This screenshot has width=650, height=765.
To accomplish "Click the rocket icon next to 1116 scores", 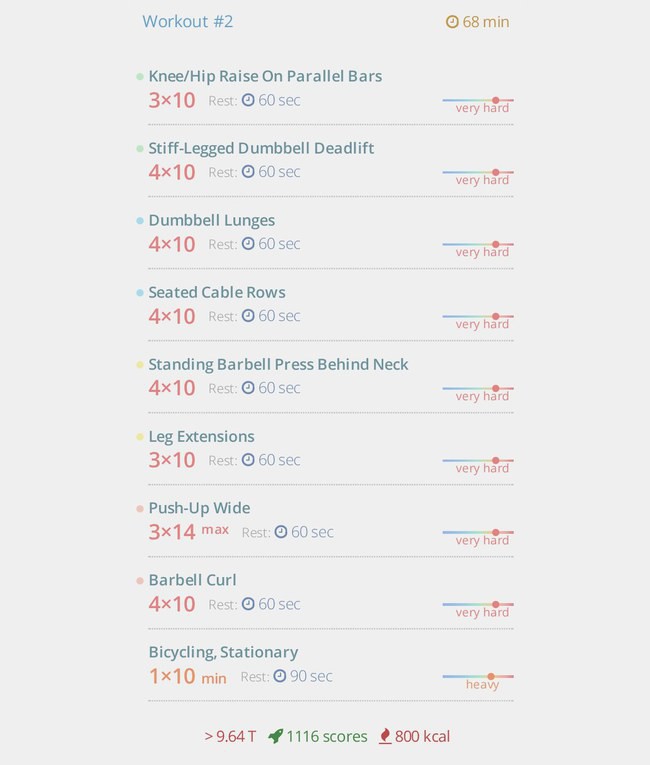I will (x=276, y=736).
